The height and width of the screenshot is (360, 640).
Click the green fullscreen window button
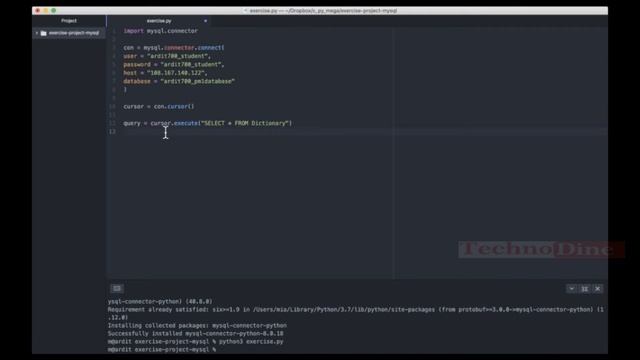pyautogui.click(x=53, y=11)
